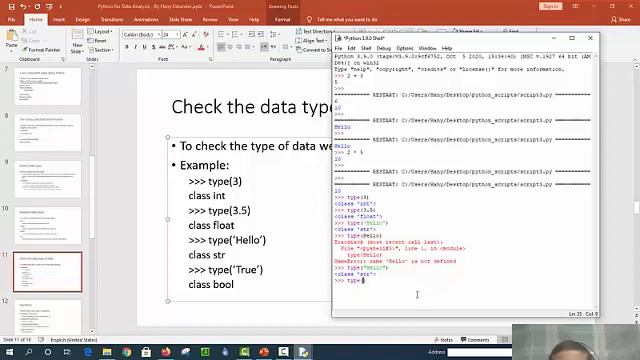Select slide 10 thumbnail
640x360 pixels.
pos(48,226)
